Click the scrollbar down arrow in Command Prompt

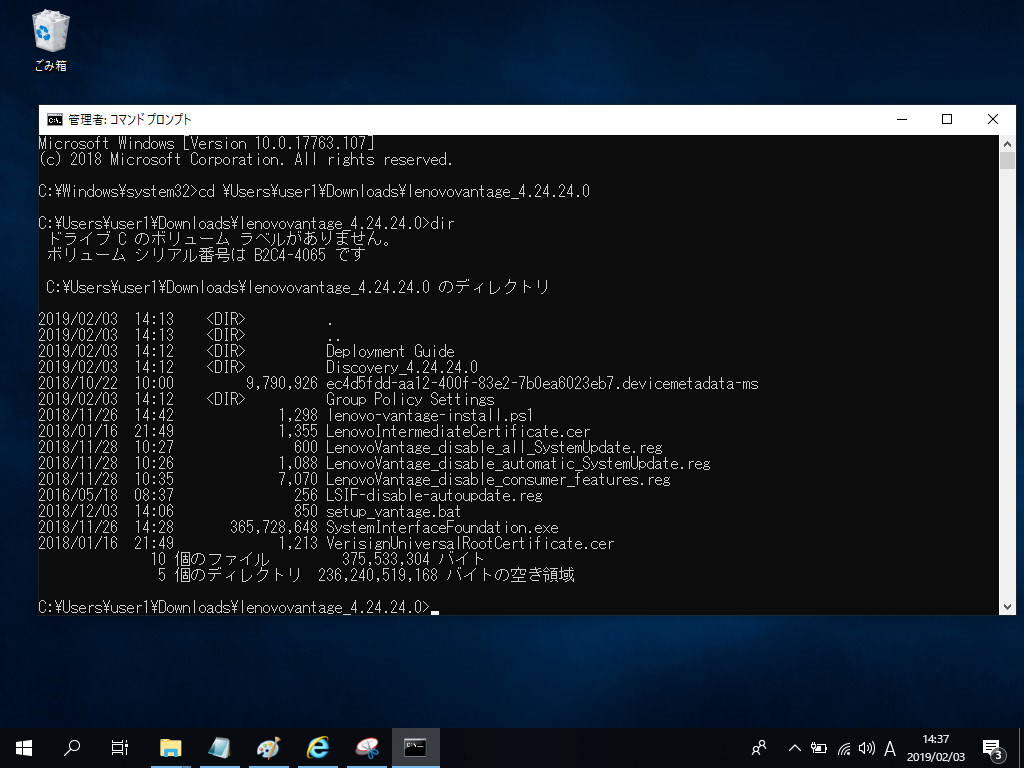(x=1007, y=607)
